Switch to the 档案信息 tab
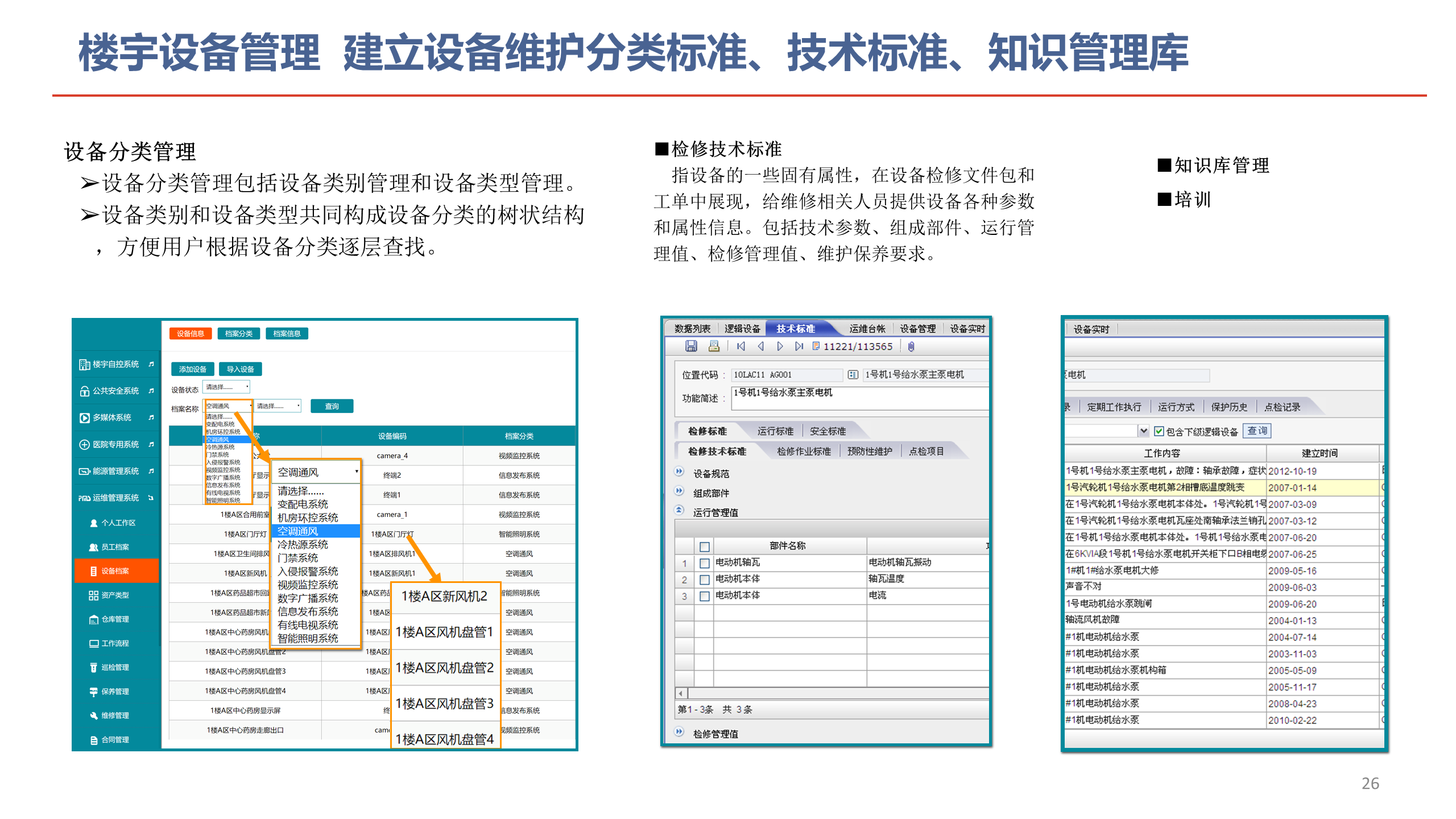 [287, 334]
